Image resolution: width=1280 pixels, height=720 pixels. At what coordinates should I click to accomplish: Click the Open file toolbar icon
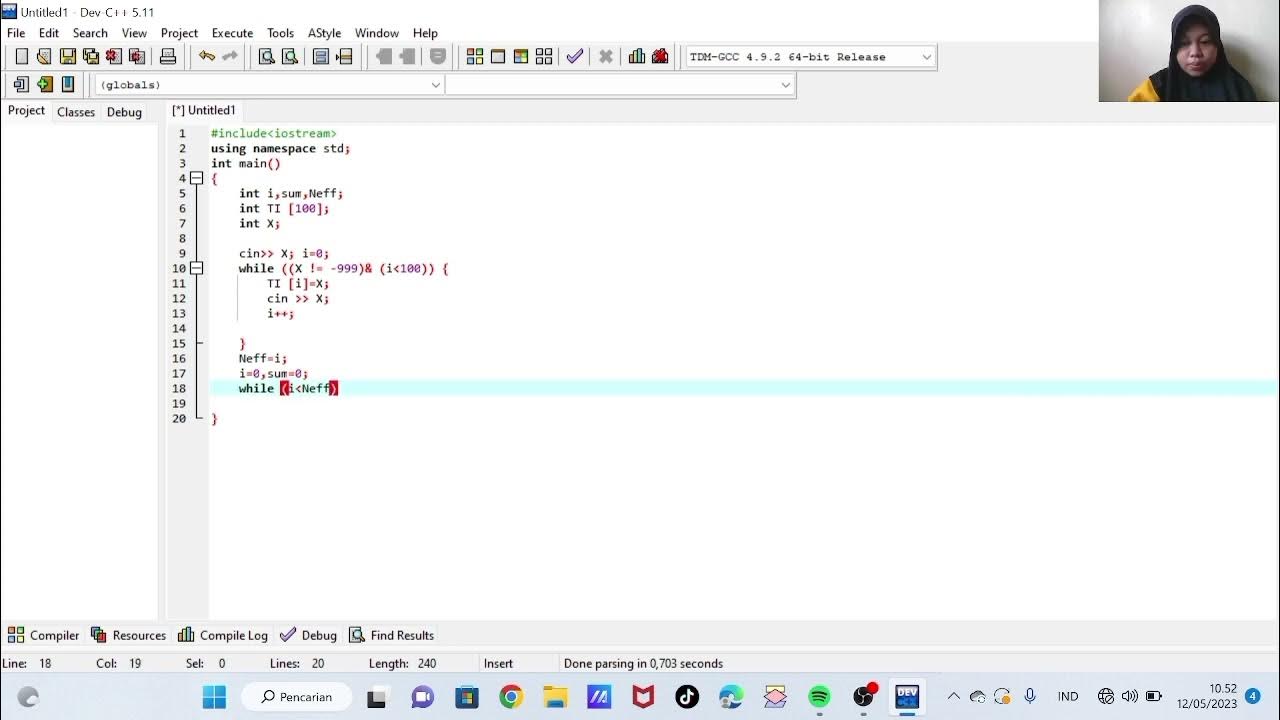coord(44,57)
